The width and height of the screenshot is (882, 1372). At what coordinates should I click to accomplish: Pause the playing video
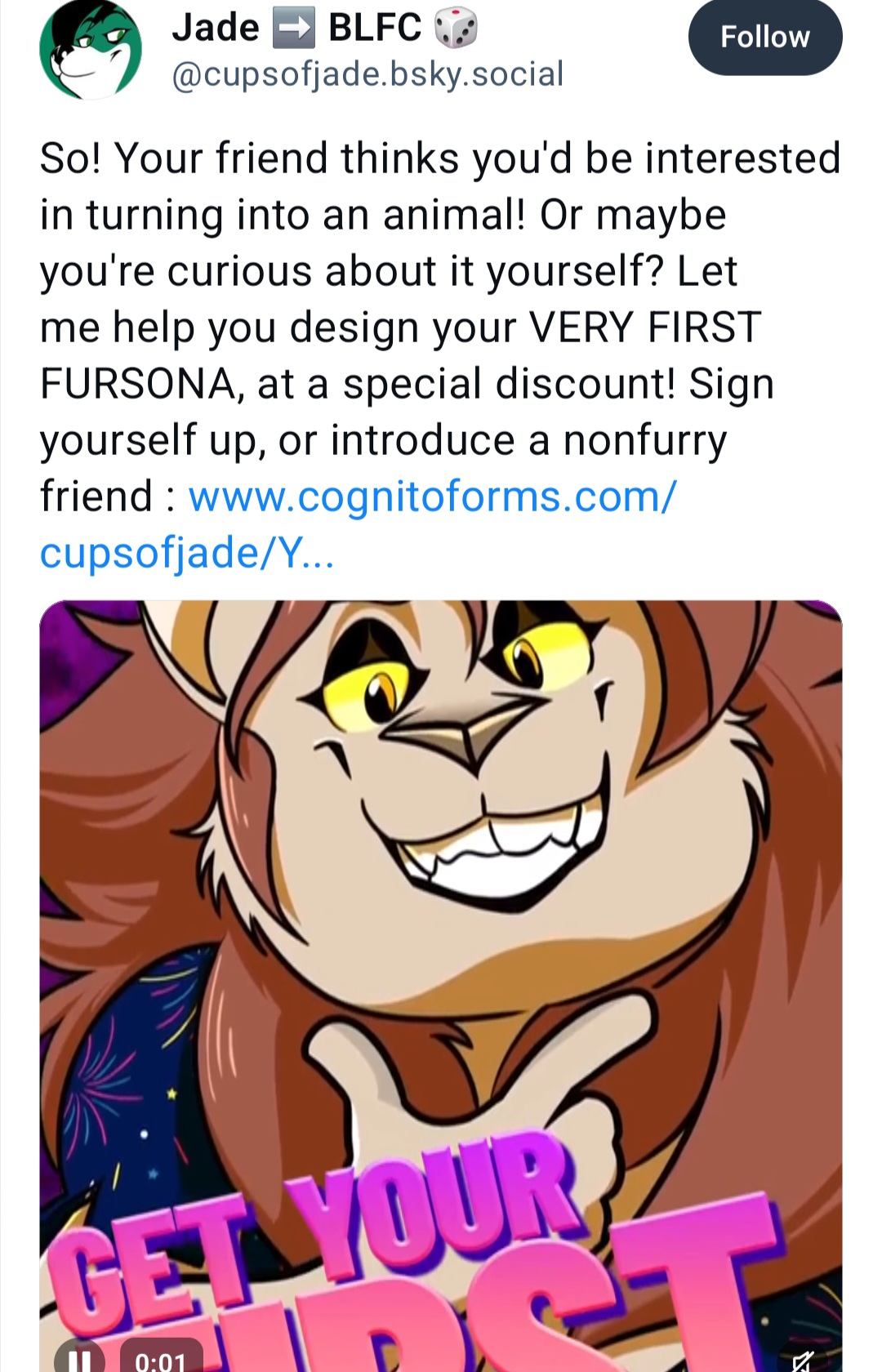(x=79, y=1357)
